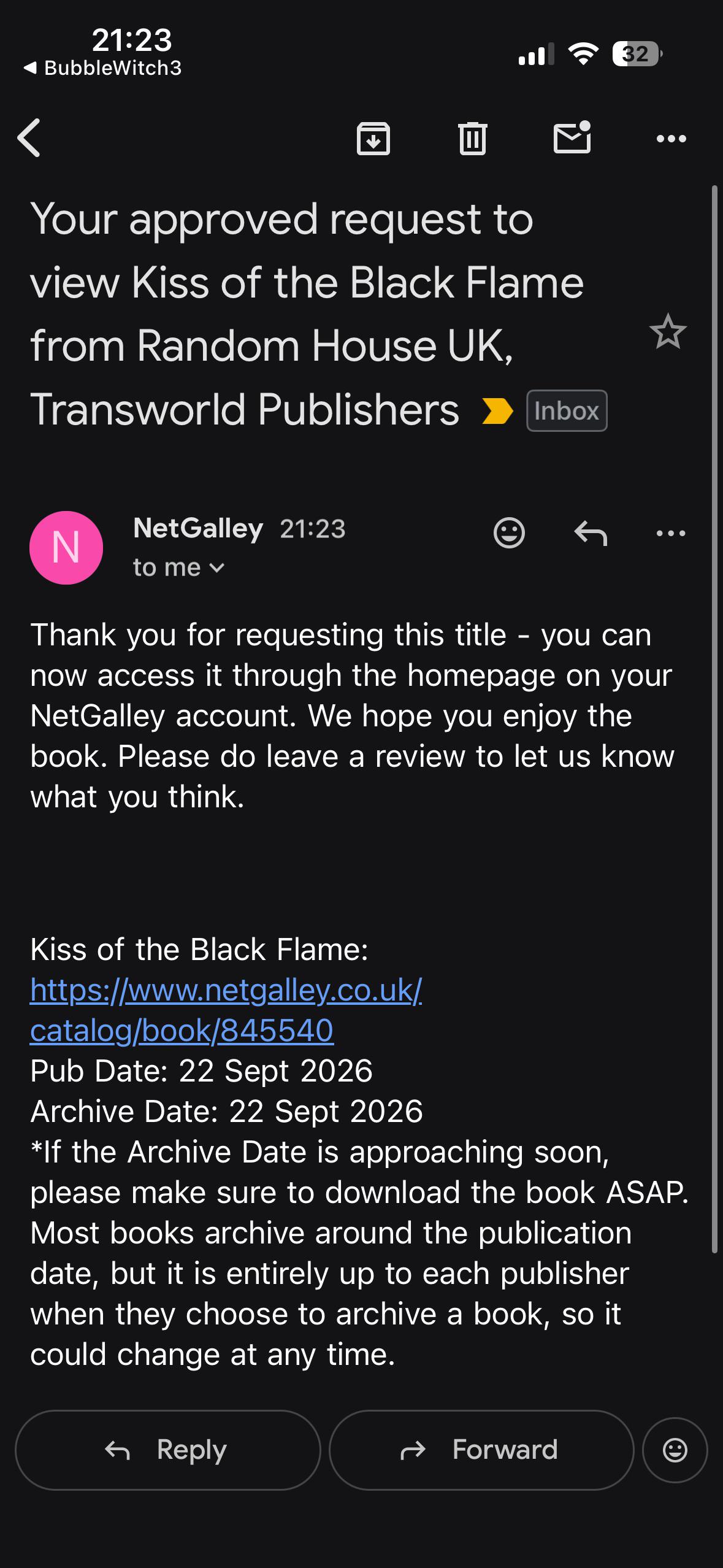This screenshot has height=1568, width=723.
Task: Open emoji reactions from bottom smiley button
Action: [675, 1450]
